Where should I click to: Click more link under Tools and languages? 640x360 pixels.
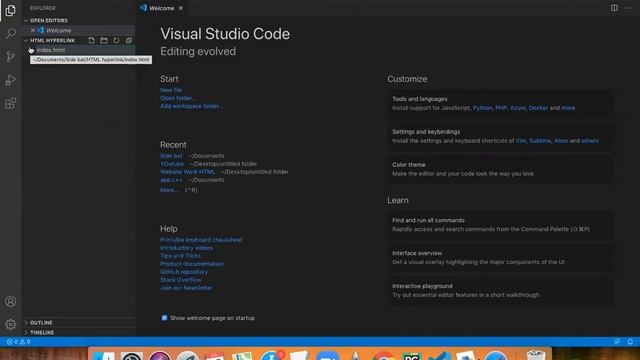point(568,108)
